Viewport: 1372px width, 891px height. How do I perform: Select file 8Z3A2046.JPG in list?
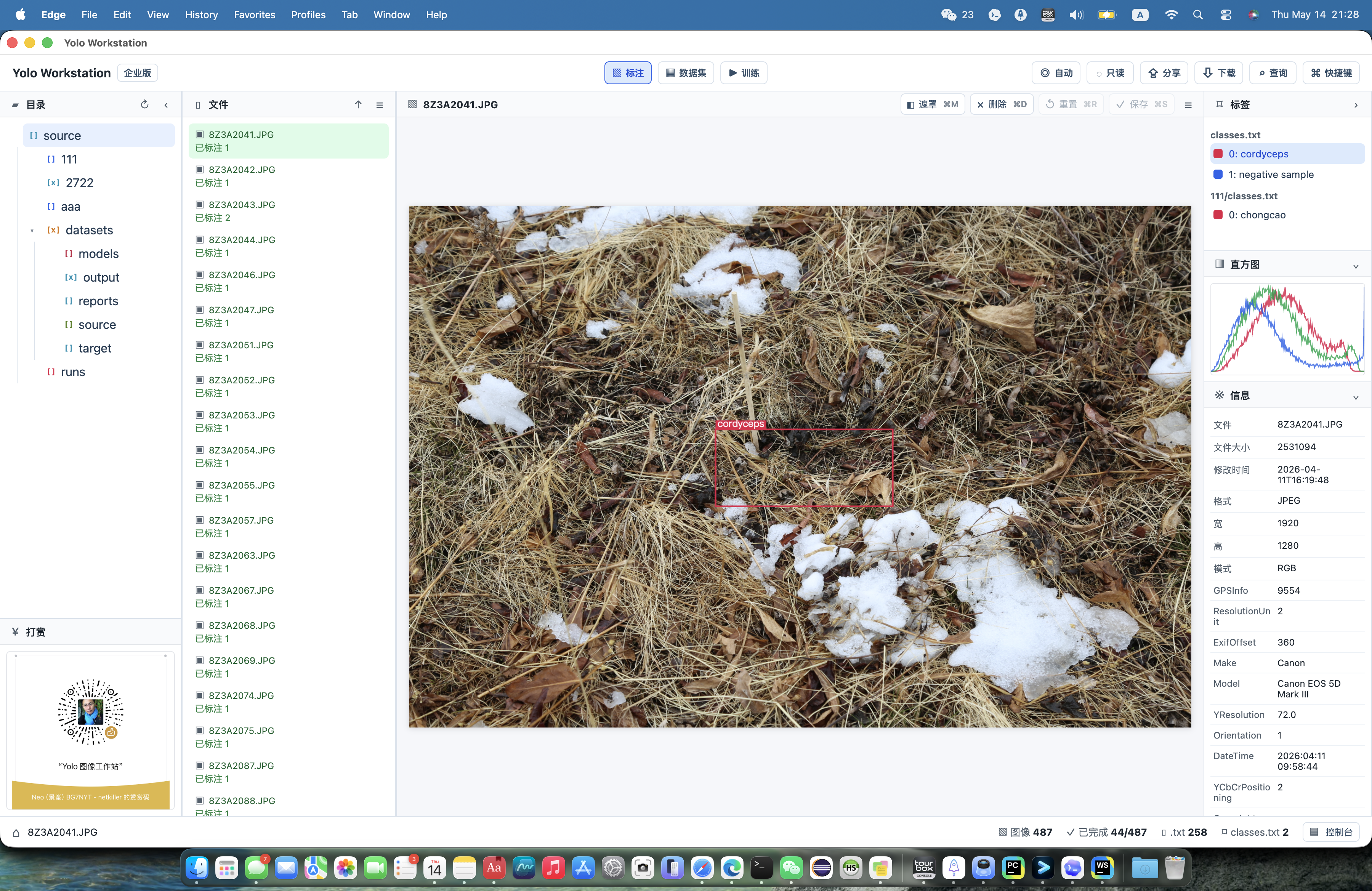(288, 281)
